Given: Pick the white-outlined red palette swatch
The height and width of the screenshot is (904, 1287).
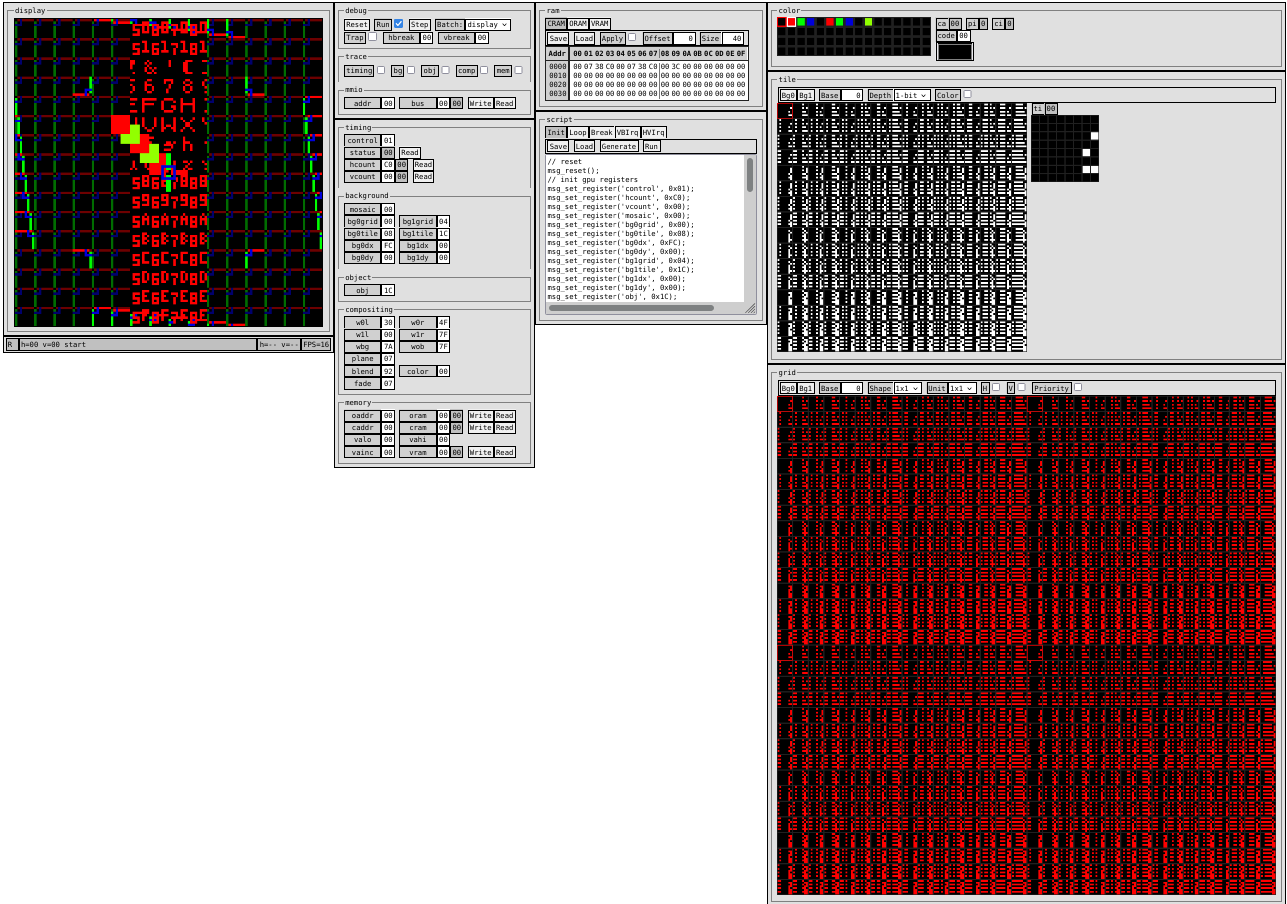Looking at the screenshot, I should pyautogui.click(x=791, y=22).
